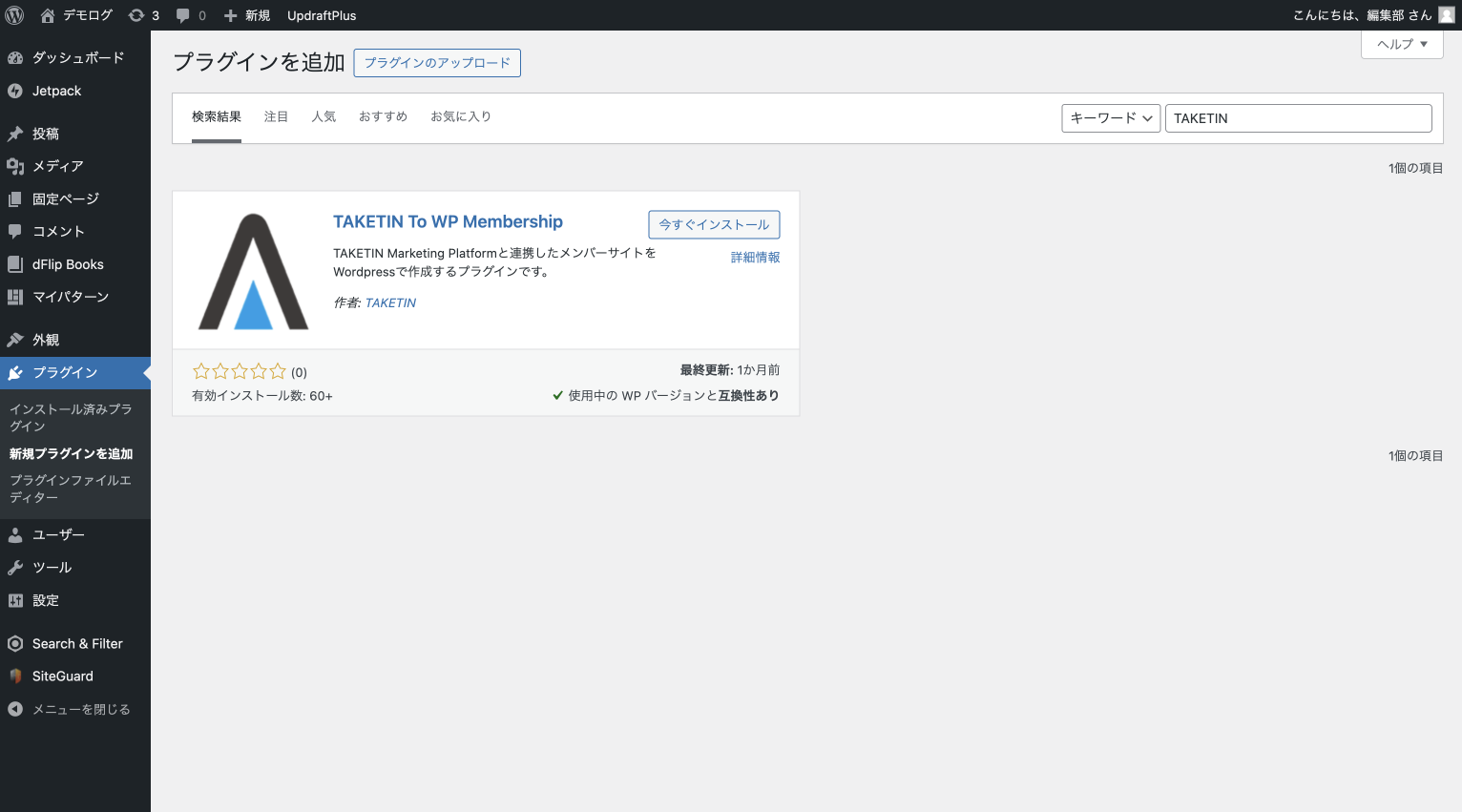Open the comments bubble icon showing 0

(191, 15)
